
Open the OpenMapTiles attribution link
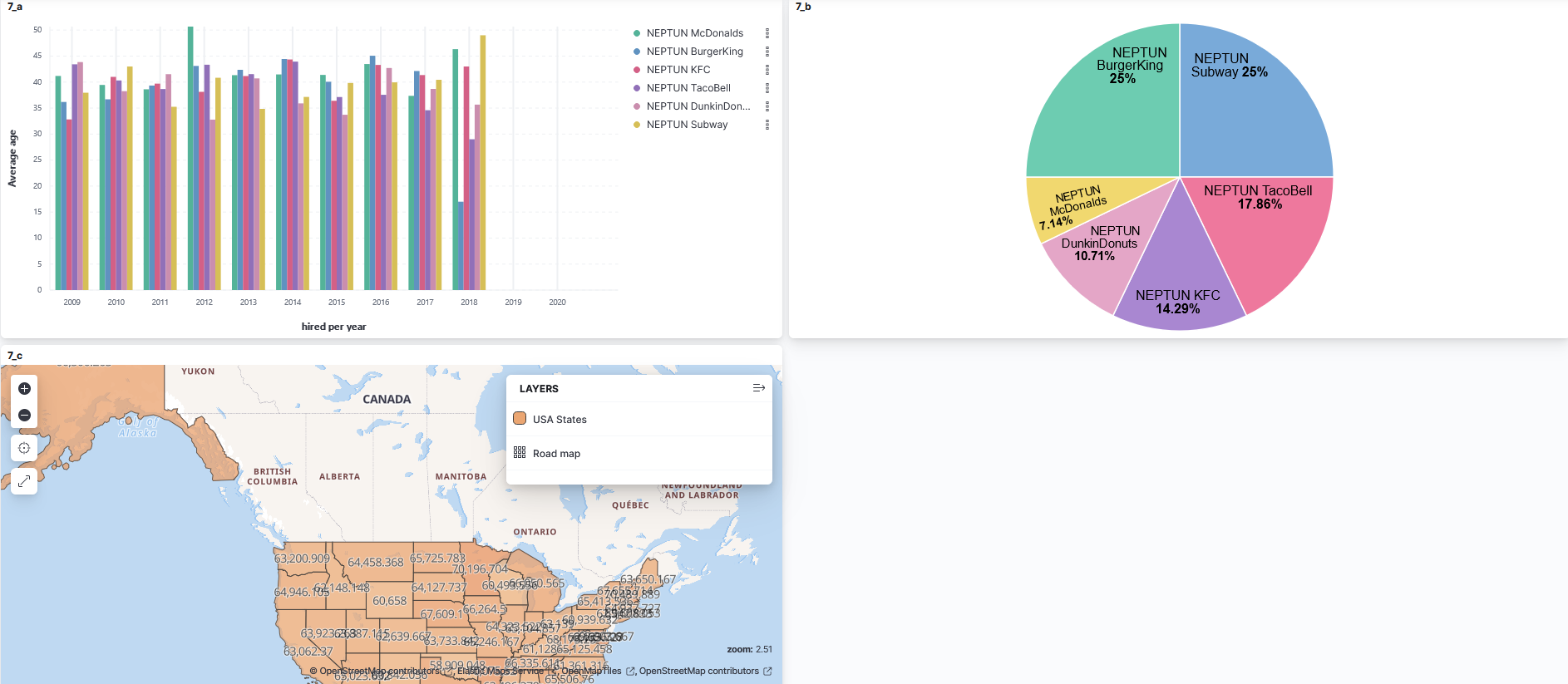coord(591,671)
